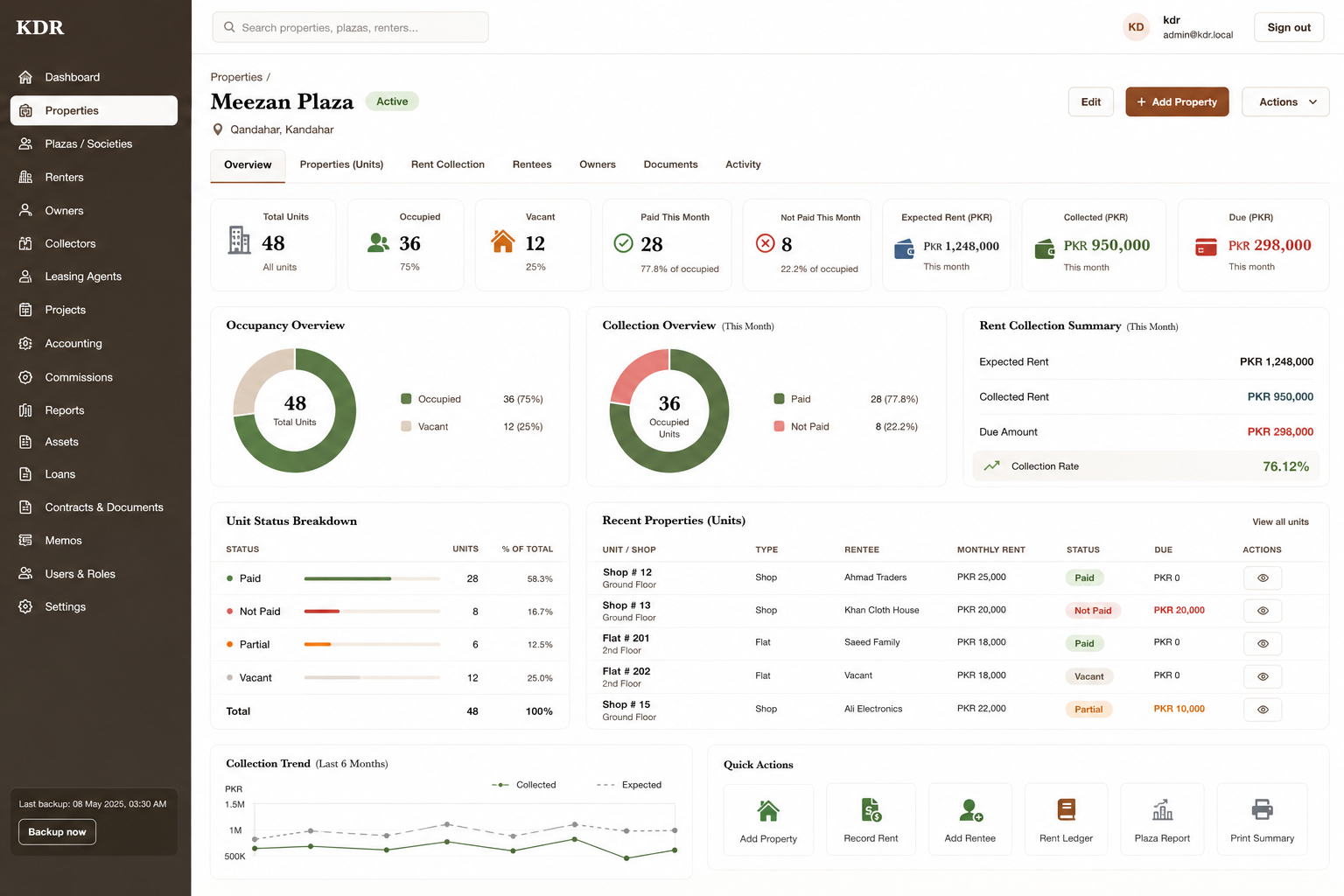Open the Rent Collection tab
This screenshot has width=1344, height=896.
448,164
